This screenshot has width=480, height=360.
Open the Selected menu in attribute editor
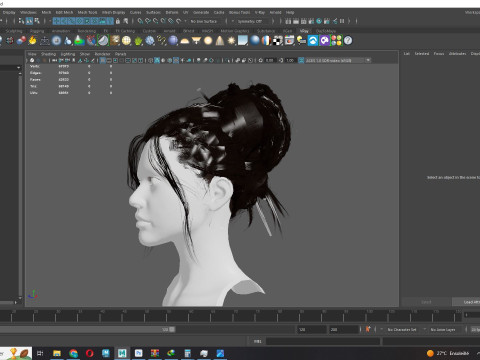click(x=422, y=53)
